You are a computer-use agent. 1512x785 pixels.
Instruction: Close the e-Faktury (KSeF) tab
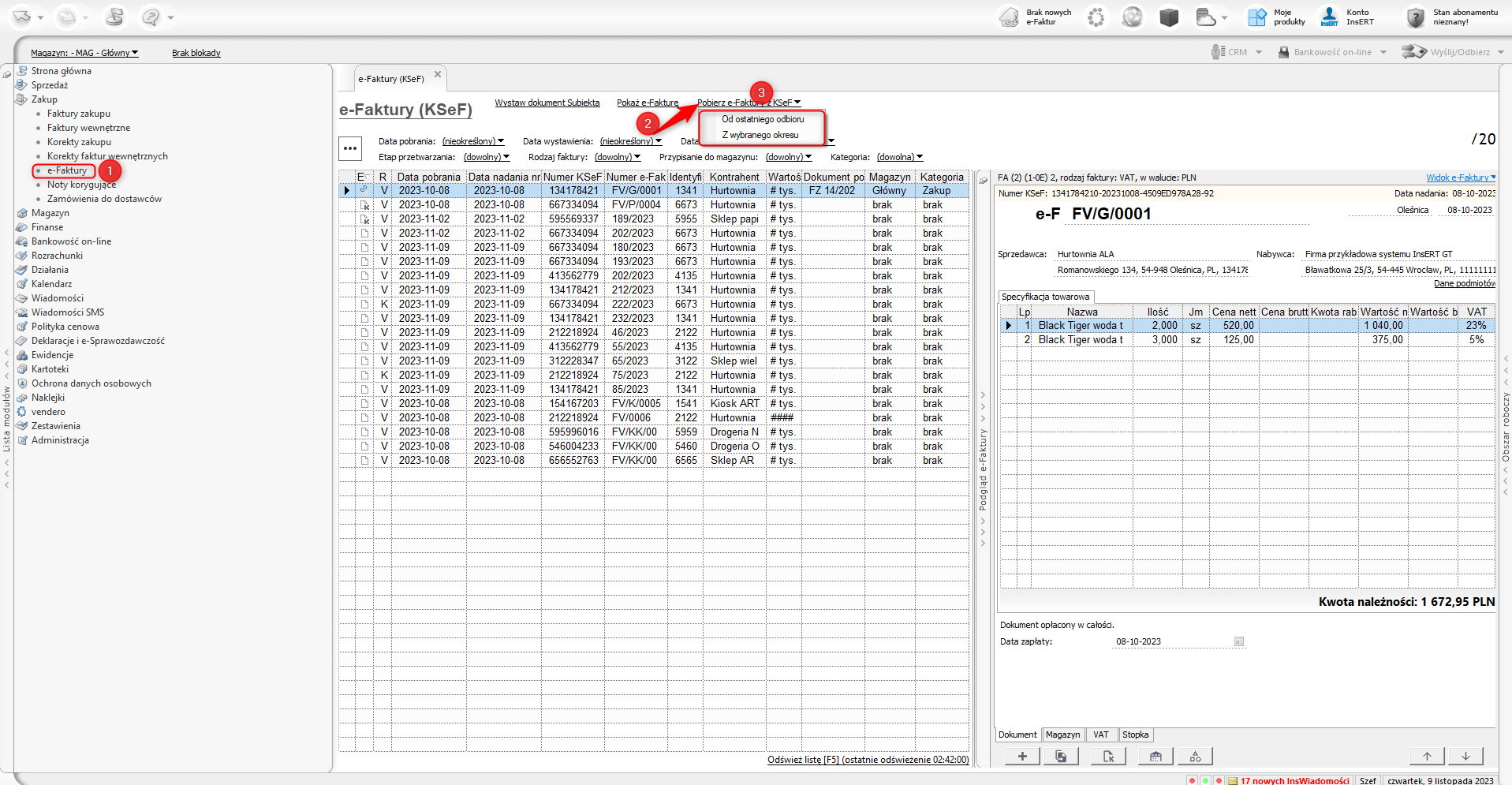[x=438, y=75]
